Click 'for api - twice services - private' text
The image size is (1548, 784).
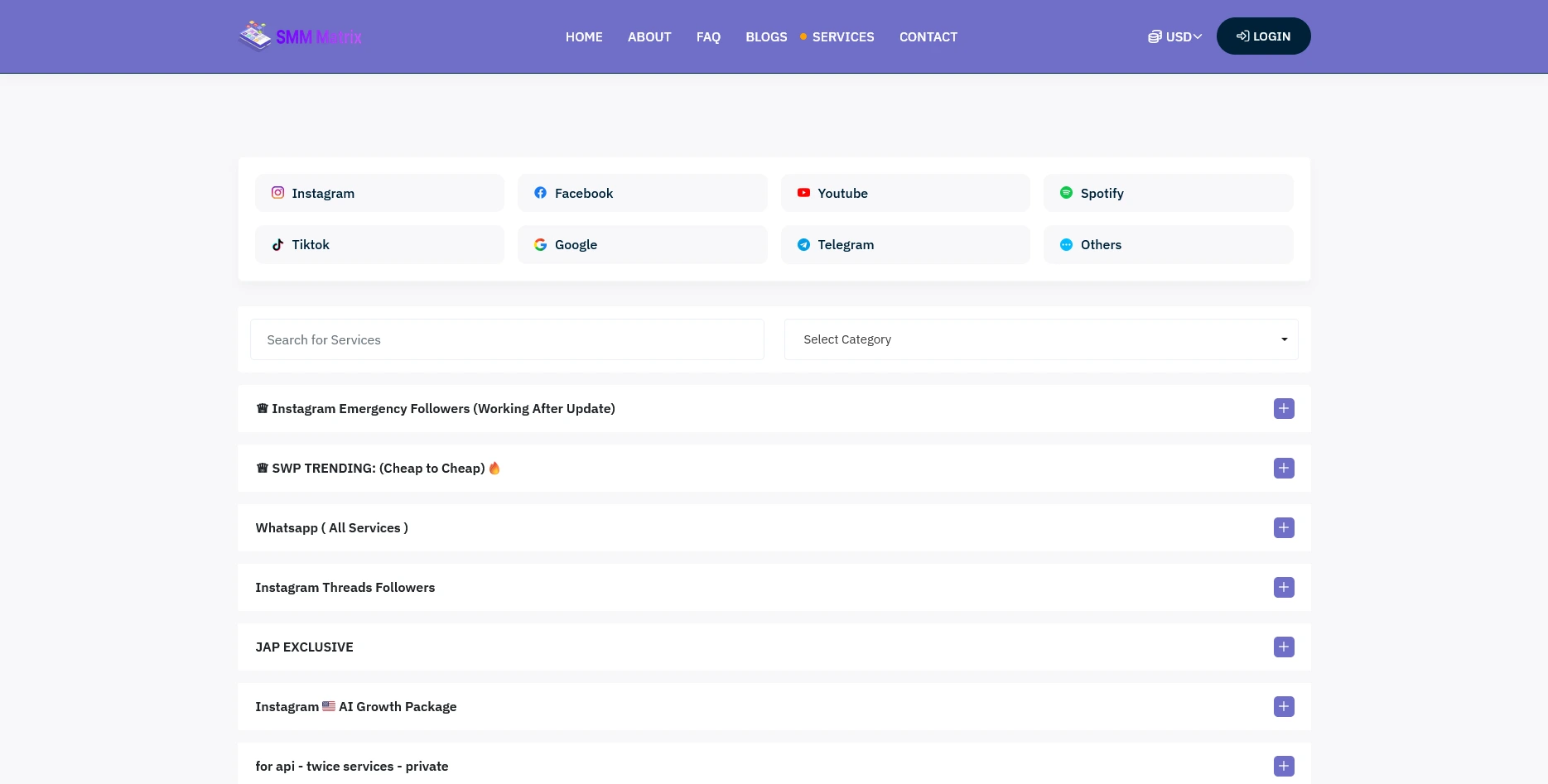click(352, 766)
